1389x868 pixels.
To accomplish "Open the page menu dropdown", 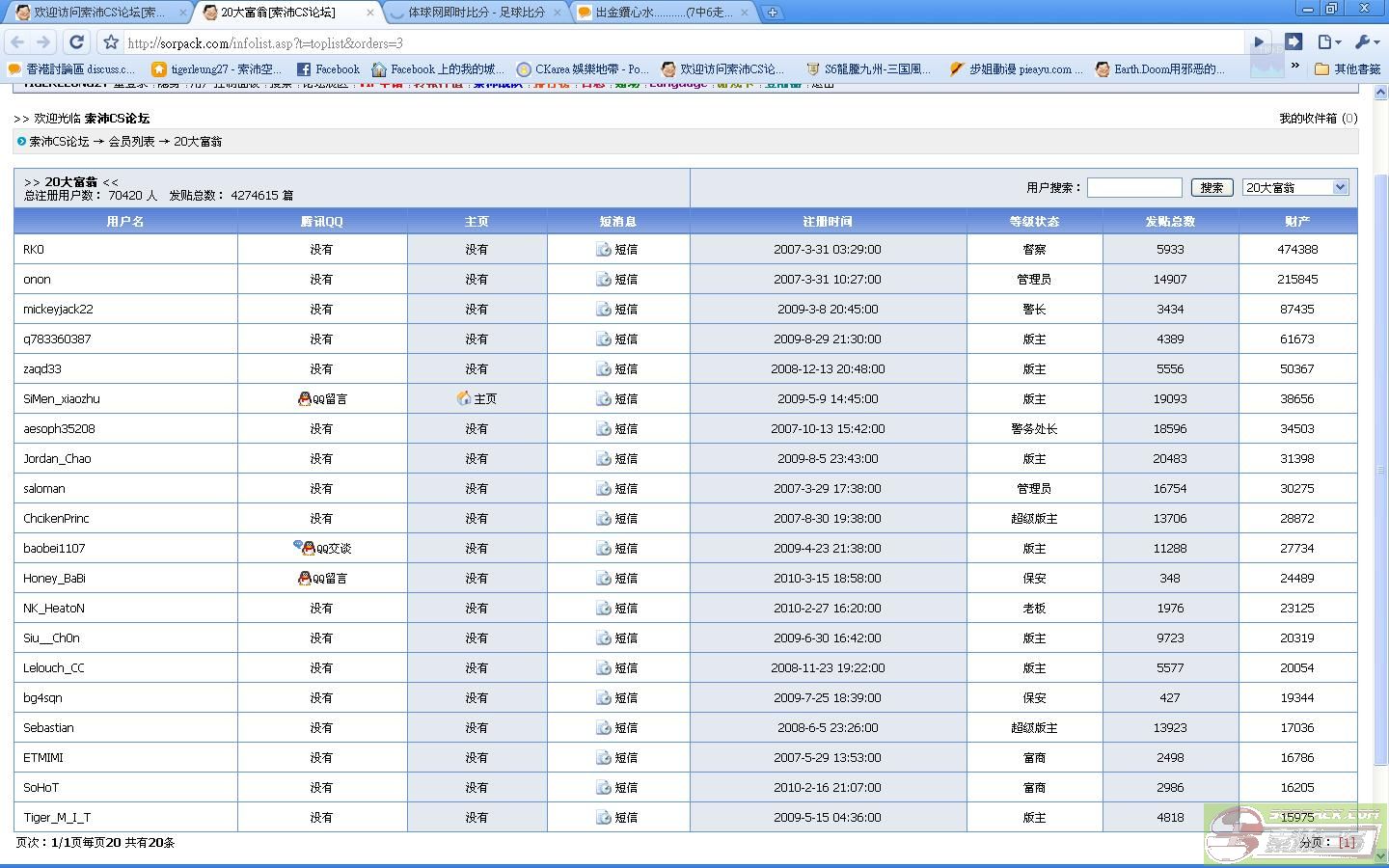I will (1329, 42).
